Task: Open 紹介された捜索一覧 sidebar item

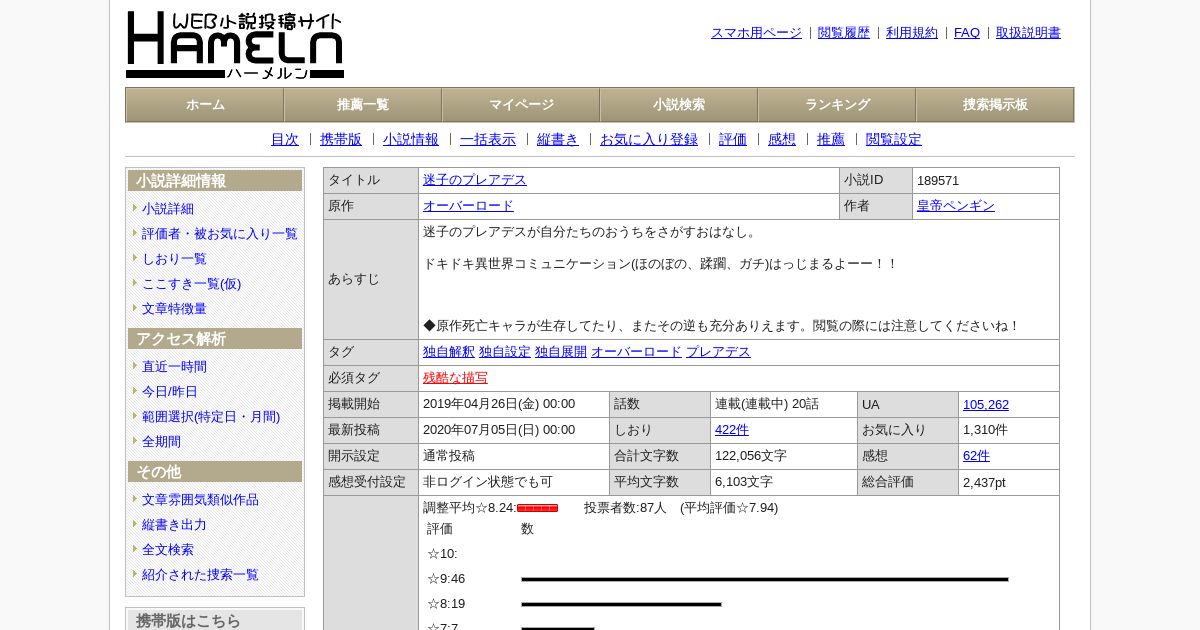Action: point(200,575)
